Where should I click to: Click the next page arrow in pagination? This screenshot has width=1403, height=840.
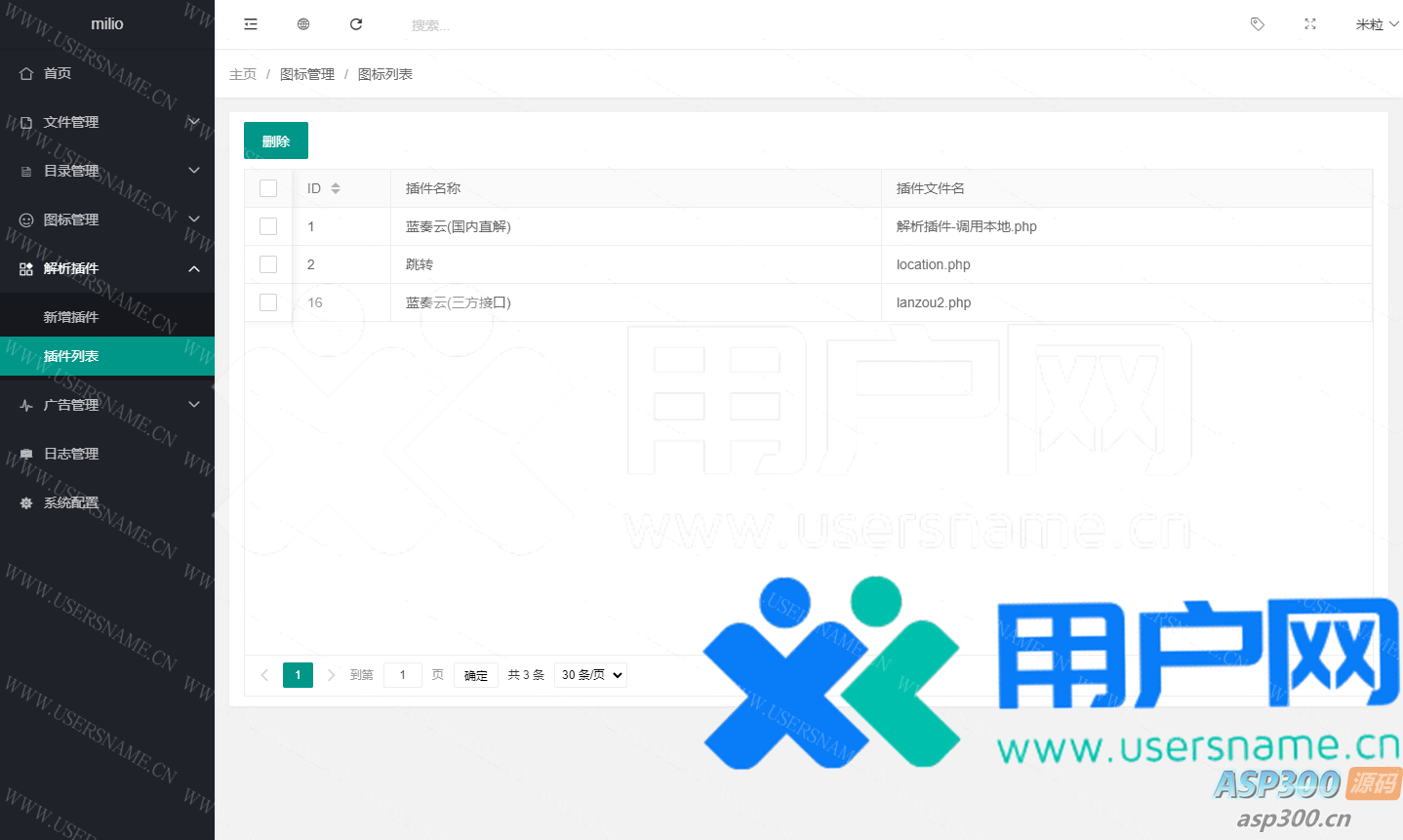point(332,675)
